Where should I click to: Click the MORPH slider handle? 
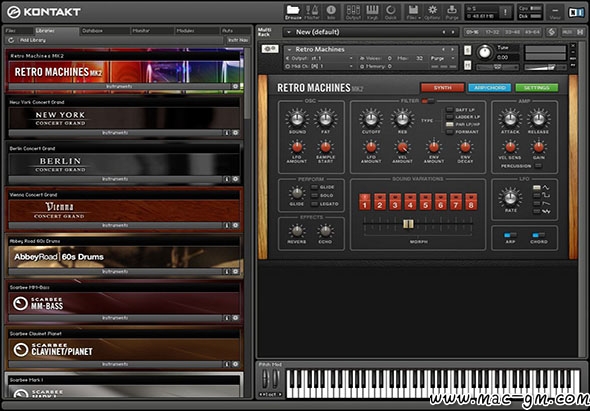point(408,224)
